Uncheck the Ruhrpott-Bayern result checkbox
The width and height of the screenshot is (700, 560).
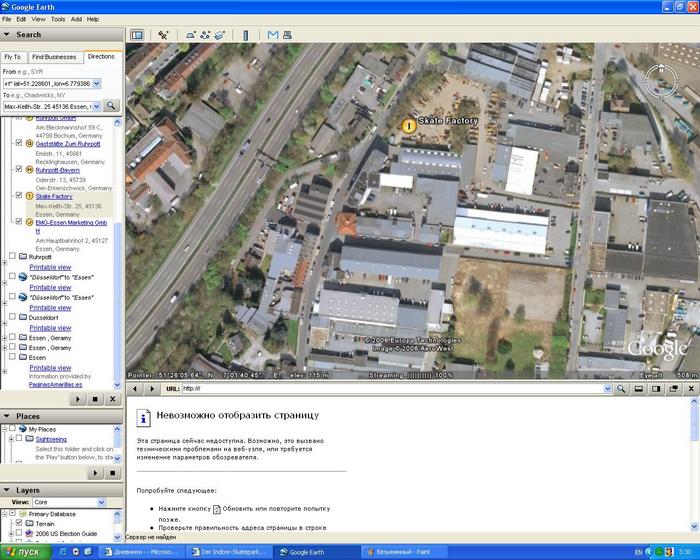(x=19, y=169)
